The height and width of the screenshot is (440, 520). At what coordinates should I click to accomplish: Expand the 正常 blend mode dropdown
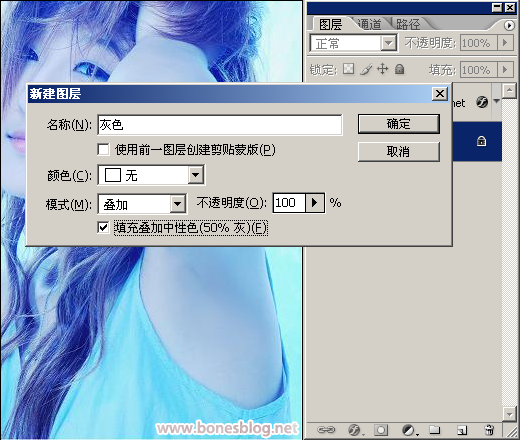(x=353, y=43)
